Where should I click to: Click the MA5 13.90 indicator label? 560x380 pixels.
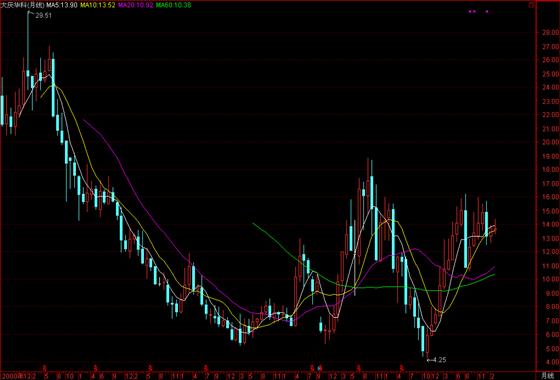[61, 5]
